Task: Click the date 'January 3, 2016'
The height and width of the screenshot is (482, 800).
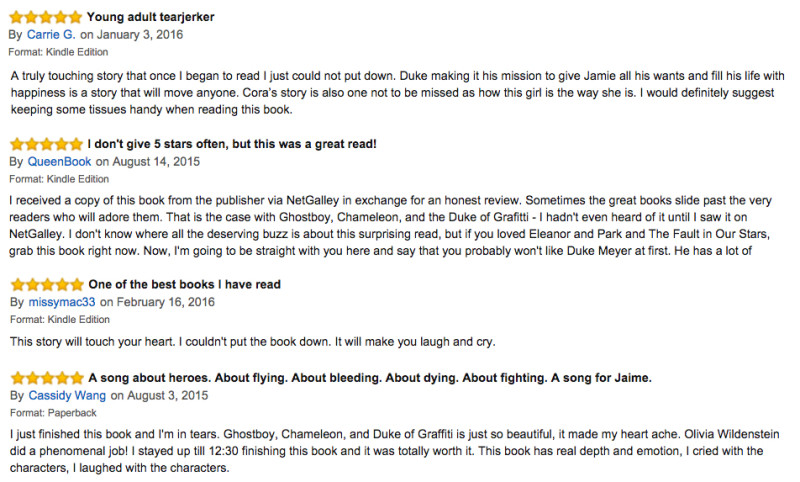Action: point(140,35)
